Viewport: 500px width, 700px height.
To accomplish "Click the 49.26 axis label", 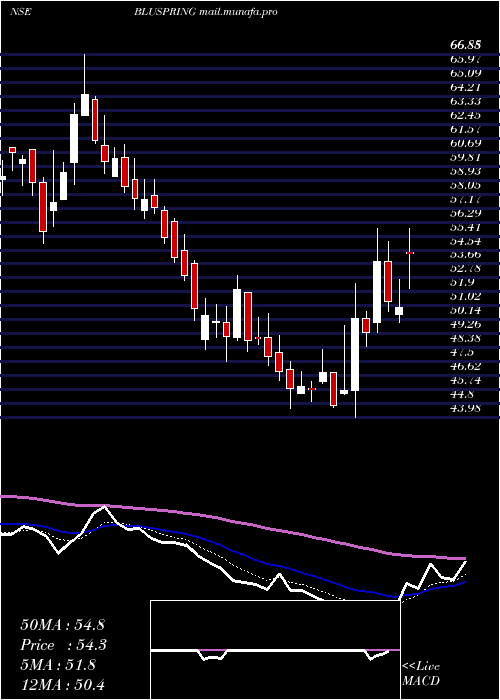I will click(466, 324).
